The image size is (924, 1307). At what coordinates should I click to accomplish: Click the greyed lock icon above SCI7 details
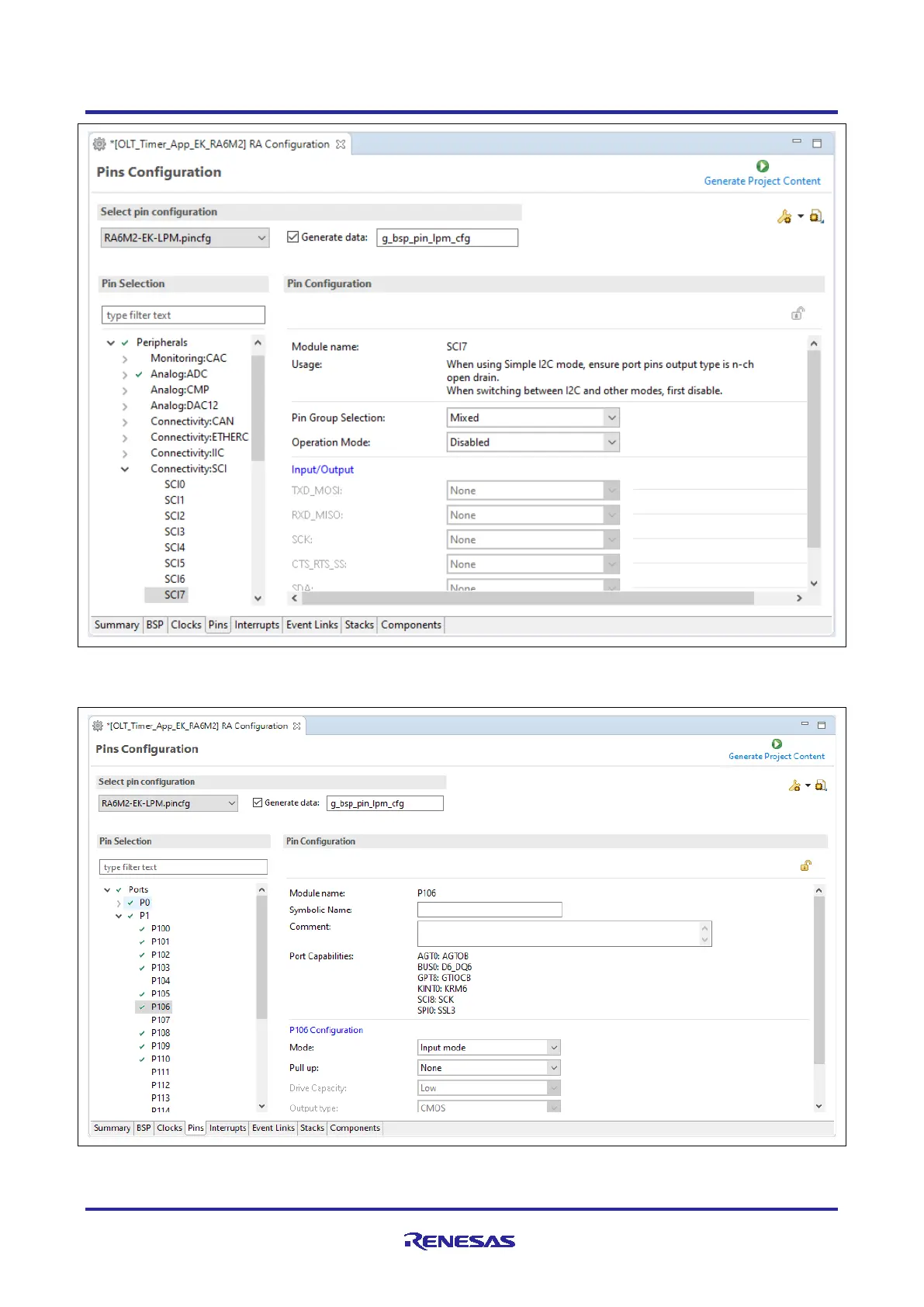click(x=797, y=314)
